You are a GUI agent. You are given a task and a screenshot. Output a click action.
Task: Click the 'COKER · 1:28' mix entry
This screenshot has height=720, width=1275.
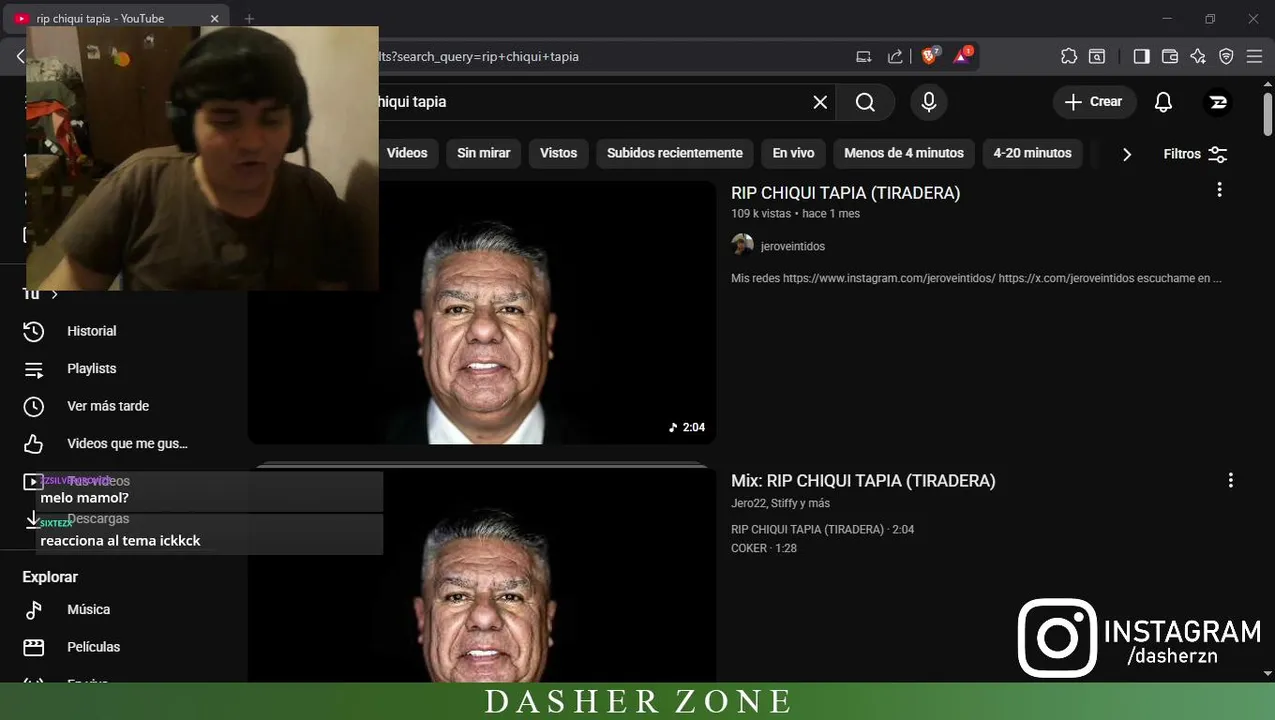(764, 548)
